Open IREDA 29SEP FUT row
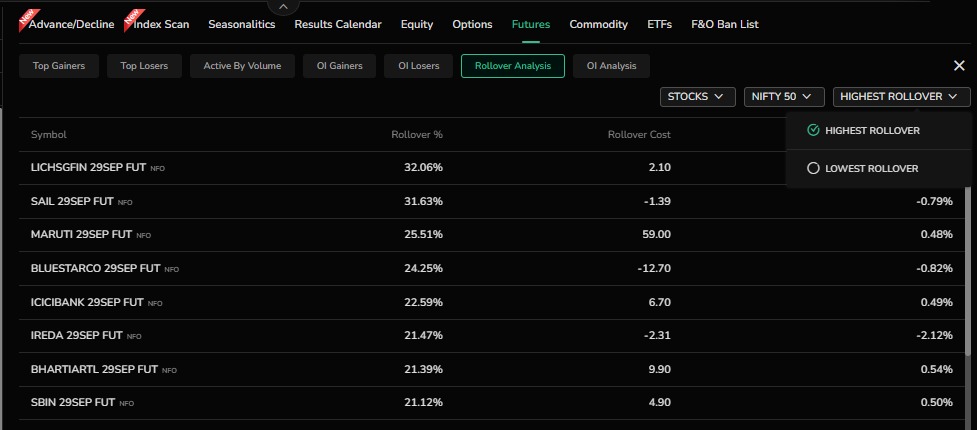The width and height of the screenshot is (977, 430). point(492,335)
